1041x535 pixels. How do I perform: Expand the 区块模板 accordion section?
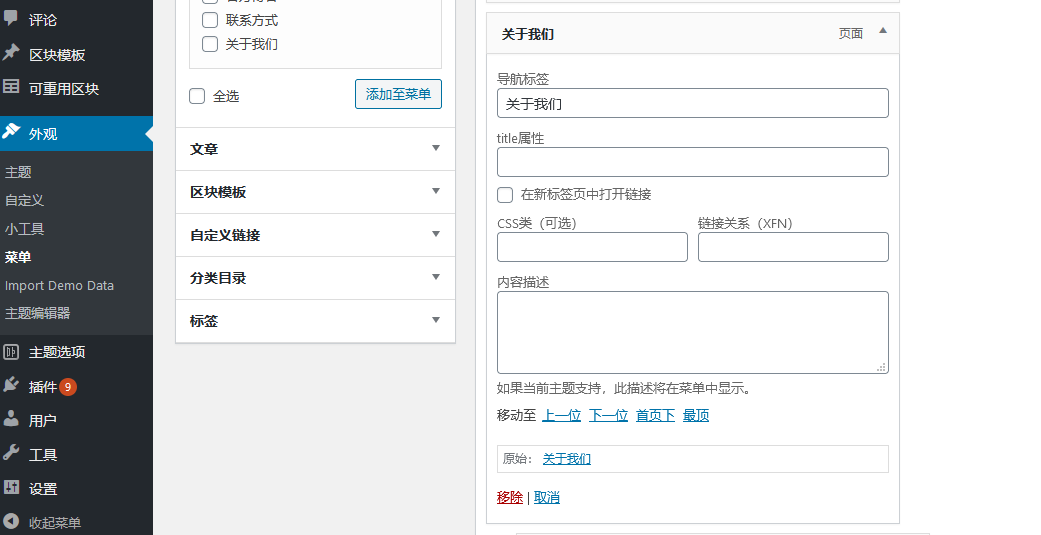(315, 192)
